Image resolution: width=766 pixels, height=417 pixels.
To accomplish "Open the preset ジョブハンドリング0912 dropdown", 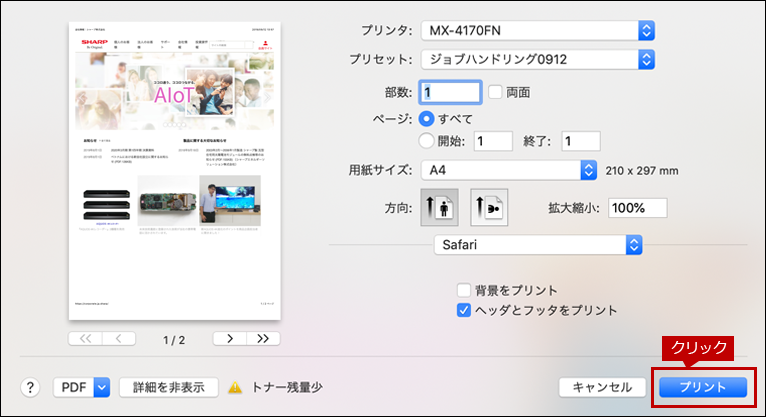I will click(538, 60).
